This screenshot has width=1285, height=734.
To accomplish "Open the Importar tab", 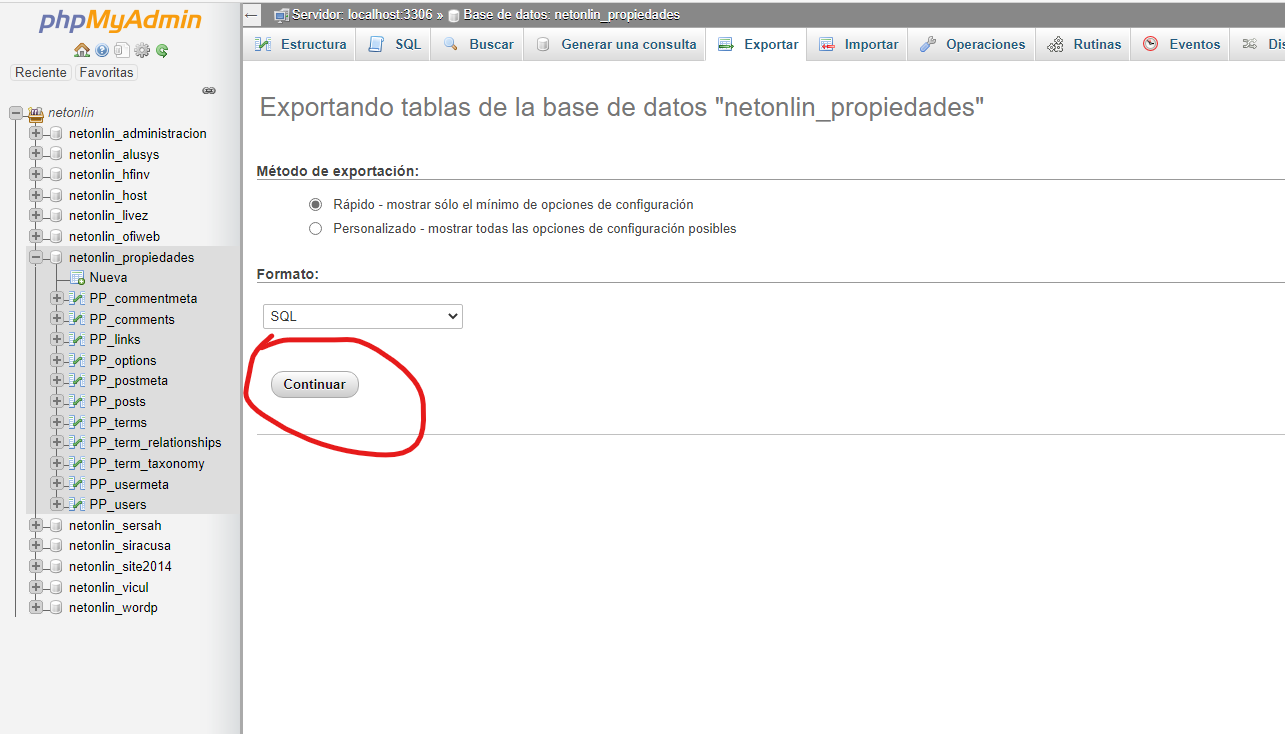I will [x=858, y=44].
